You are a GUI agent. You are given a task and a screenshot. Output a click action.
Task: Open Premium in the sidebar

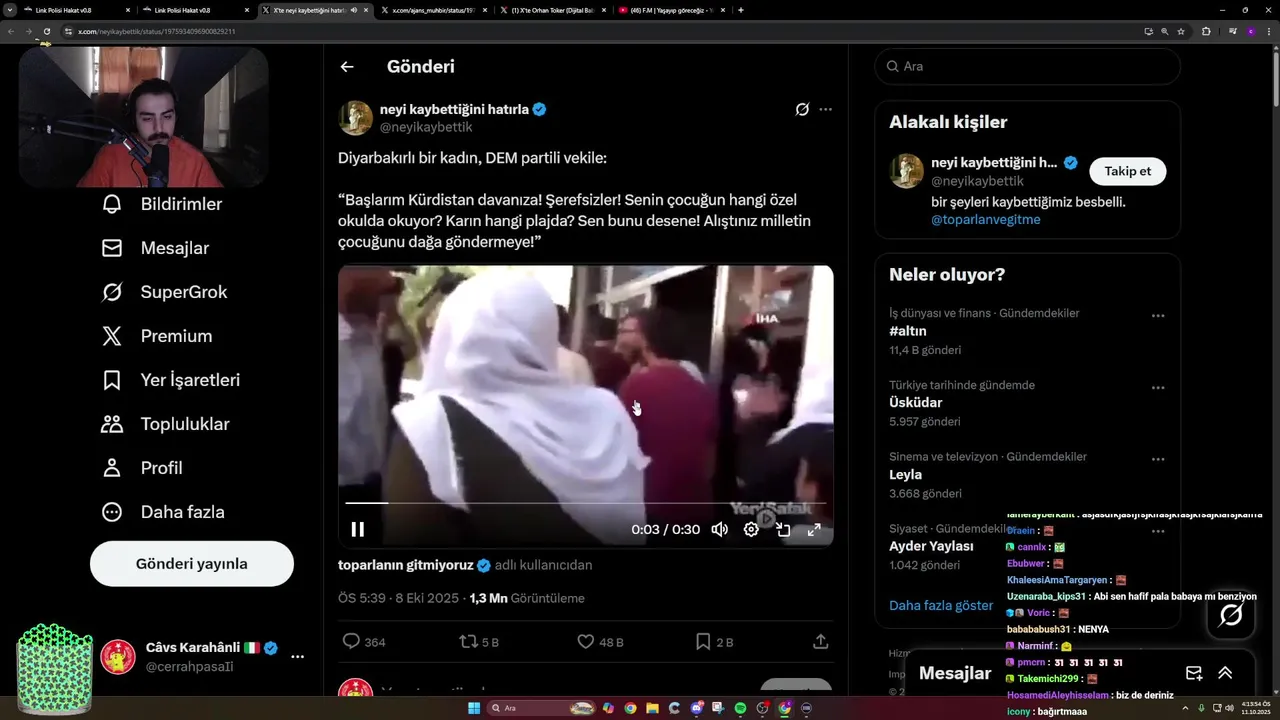(x=157, y=336)
